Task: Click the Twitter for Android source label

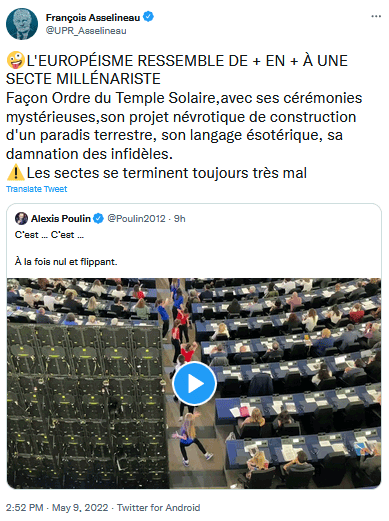Action: pos(159,508)
